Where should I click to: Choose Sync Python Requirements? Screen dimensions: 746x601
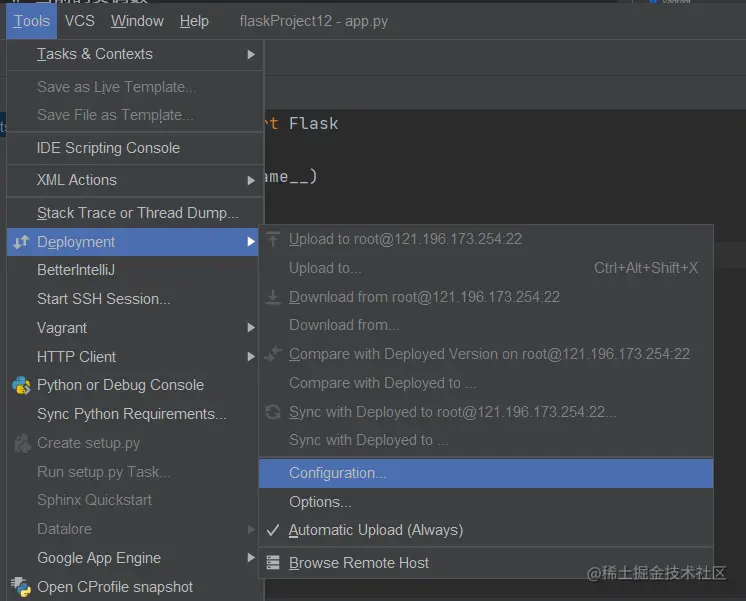[x=133, y=414]
